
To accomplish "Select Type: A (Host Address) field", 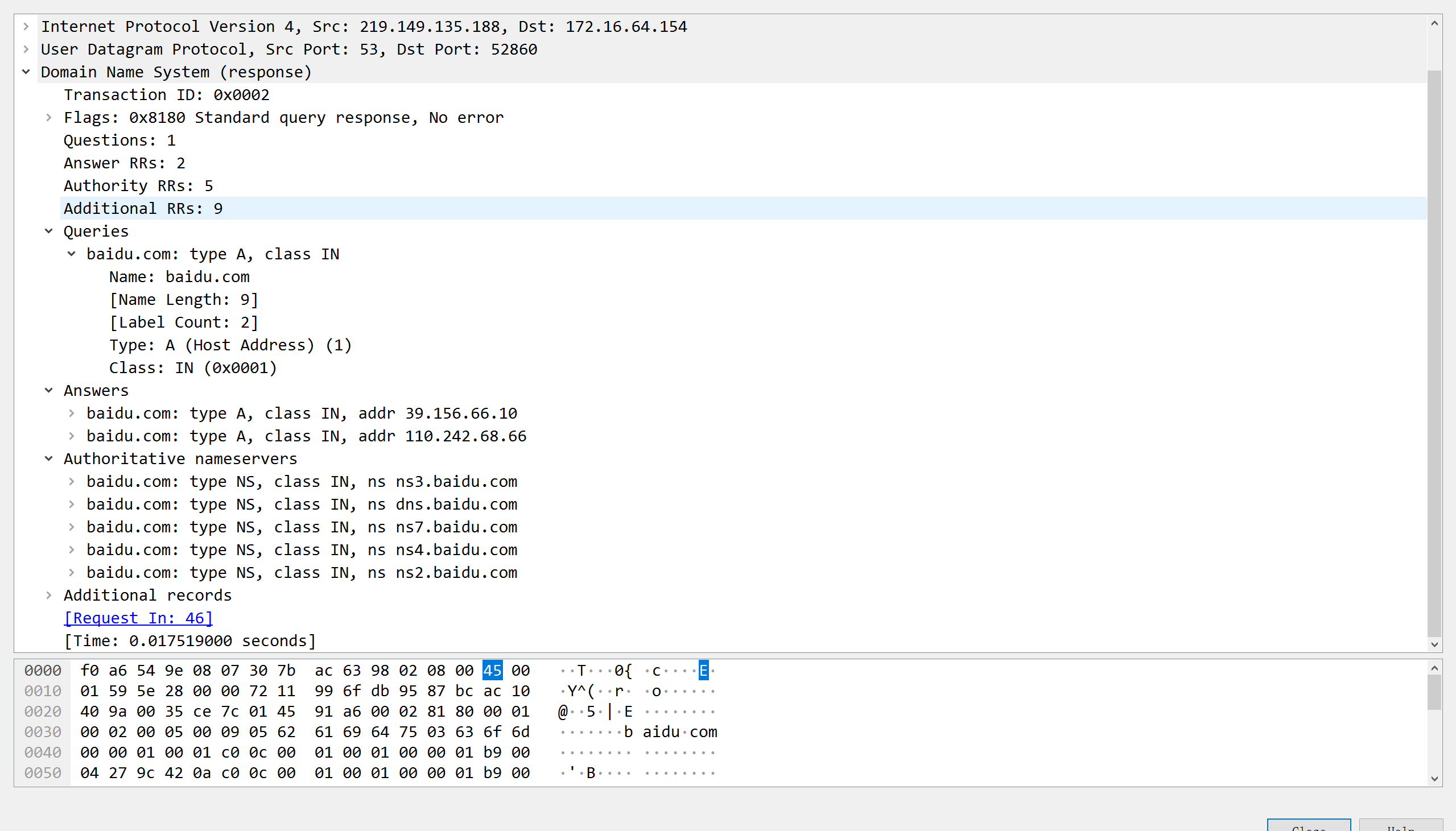I will click(x=230, y=345).
